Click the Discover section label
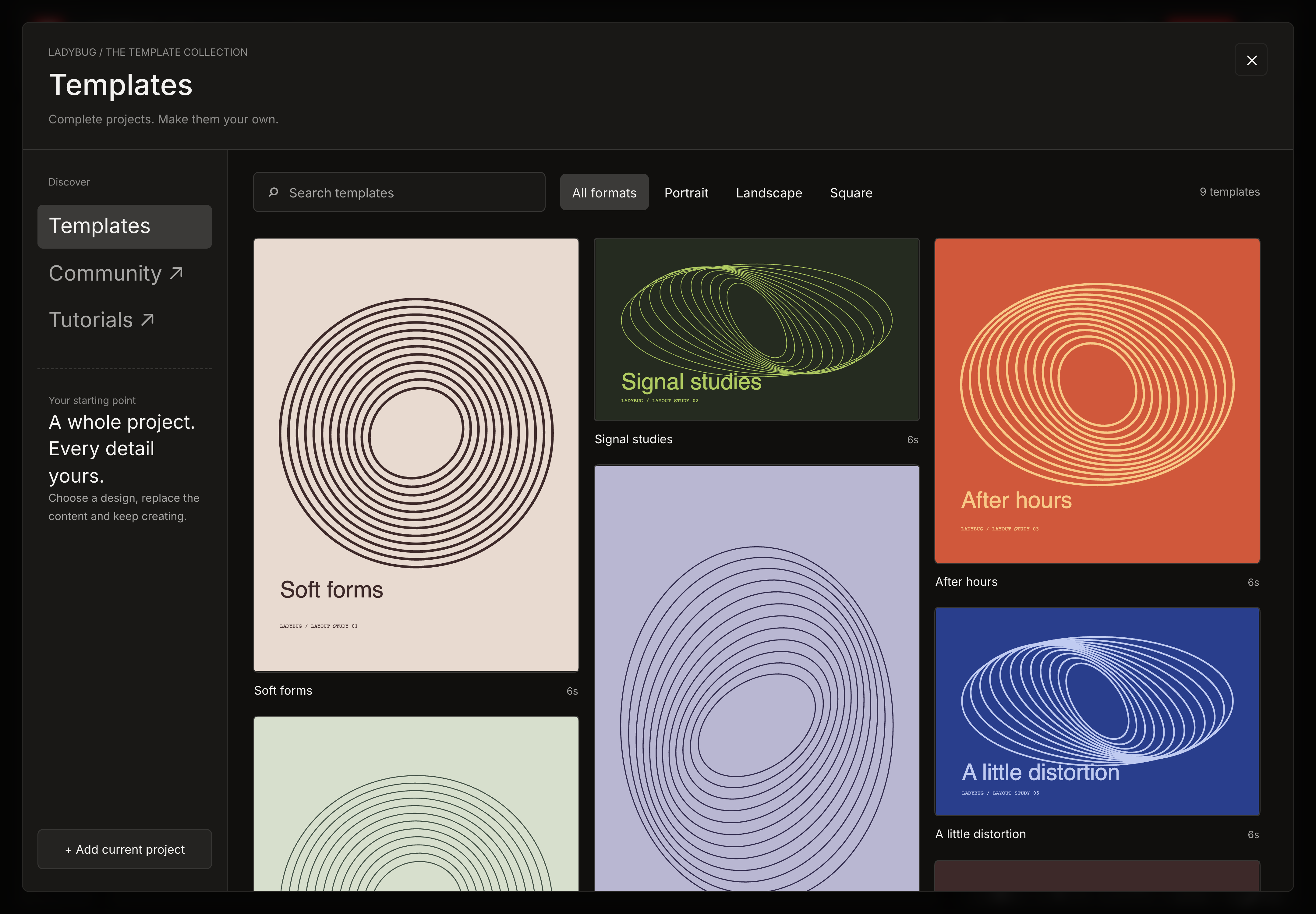This screenshot has width=1316, height=914. 69,182
